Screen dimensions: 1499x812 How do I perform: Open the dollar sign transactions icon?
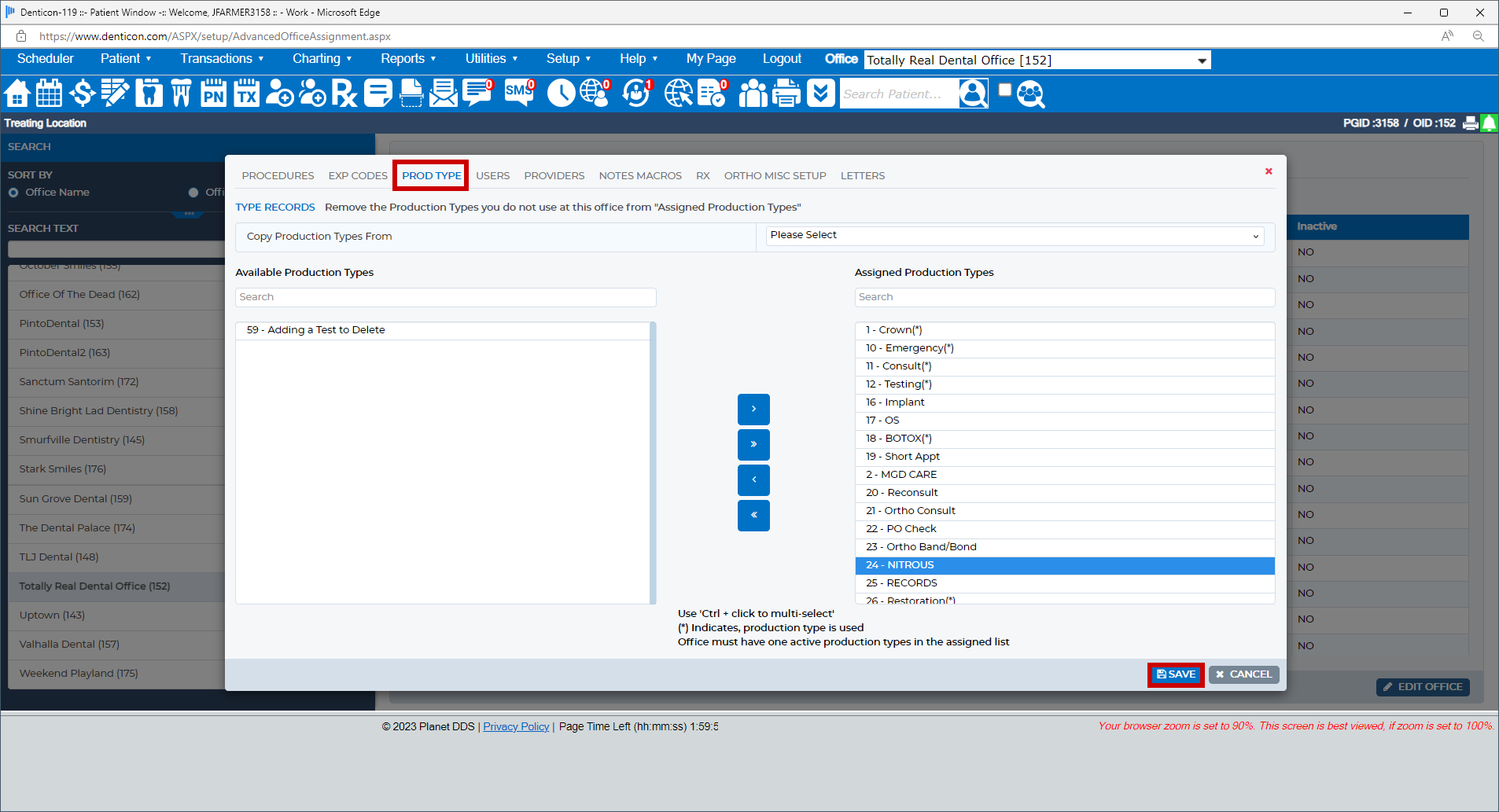coord(82,94)
